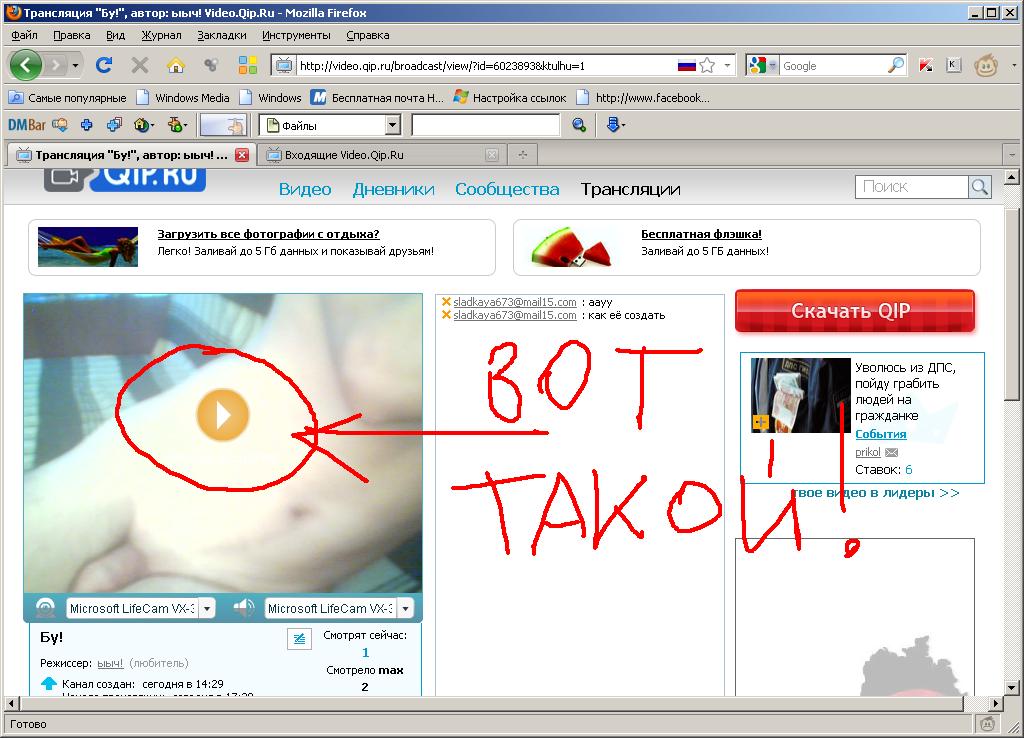Close the Трансляция Бу! tab
Screen dimensions: 1024x738
click(x=242, y=155)
